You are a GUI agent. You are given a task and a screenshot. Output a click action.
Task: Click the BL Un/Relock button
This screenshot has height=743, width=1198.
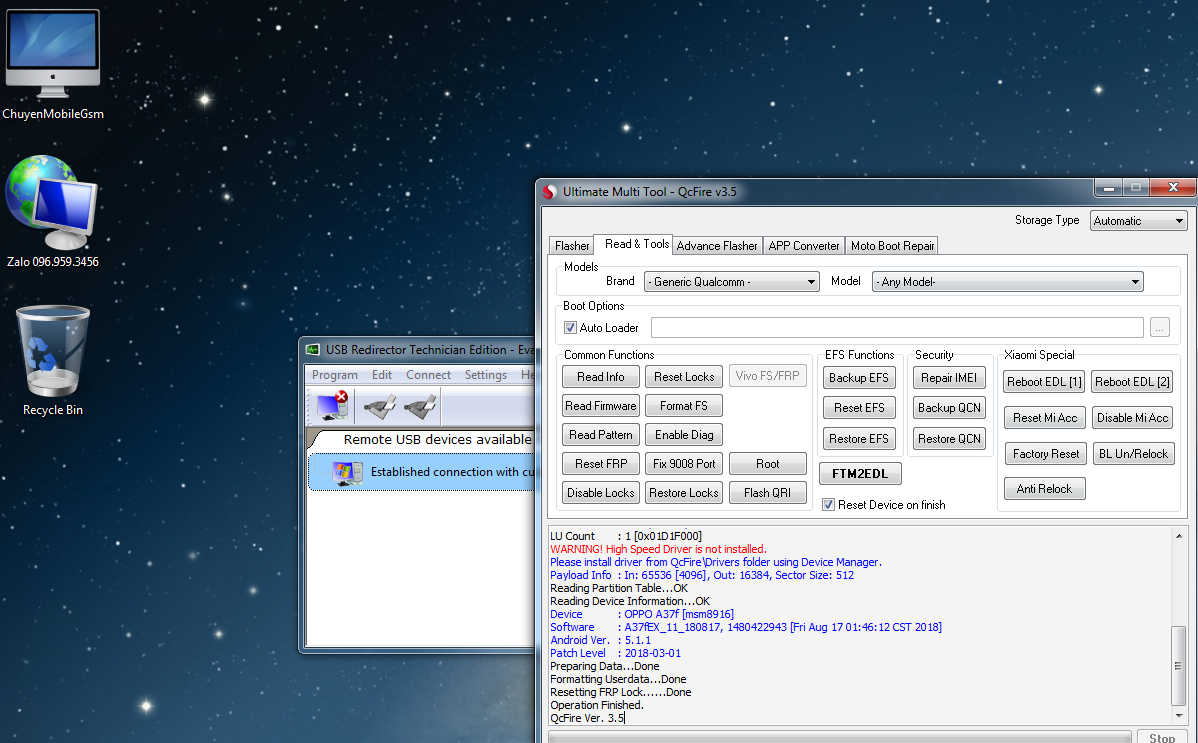(x=1133, y=454)
